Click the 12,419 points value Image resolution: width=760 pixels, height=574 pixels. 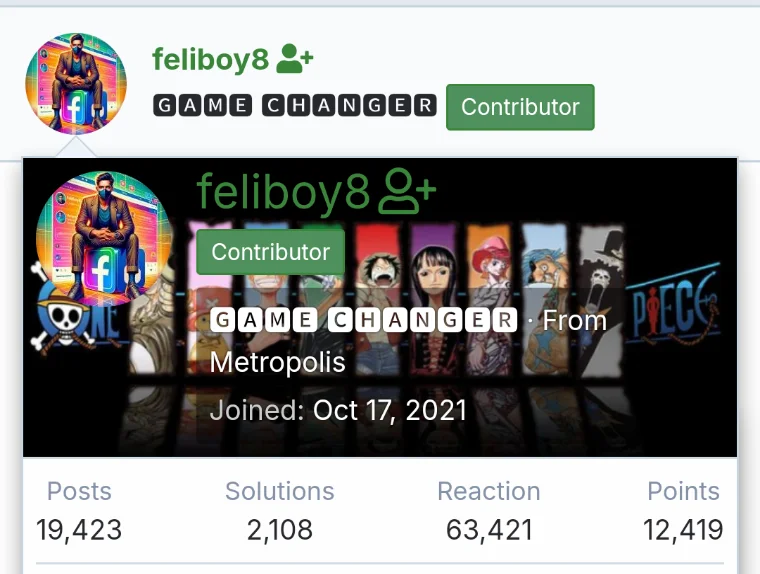tap(683, 529)
